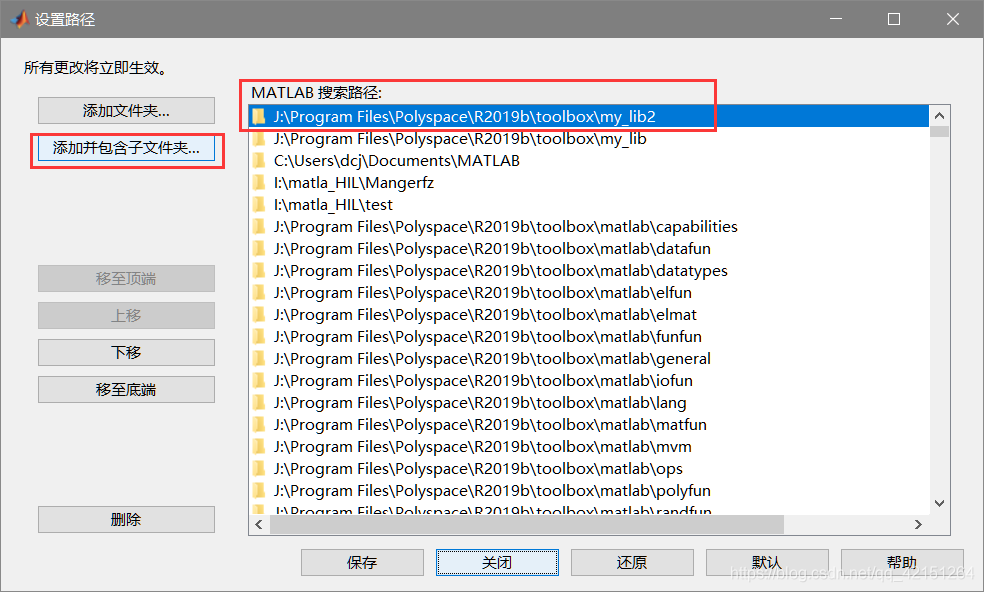
Task: Click folder icon beside matlab\lang row
Action: (x=259, y=402)
